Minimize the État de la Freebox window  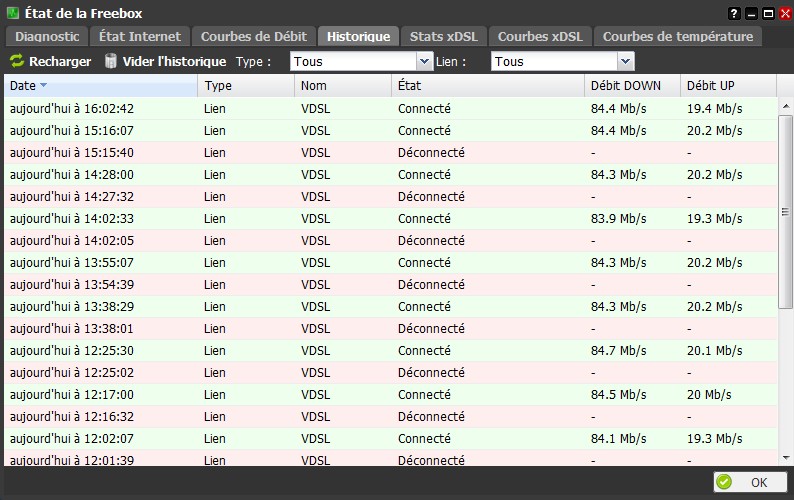(x=751, y=14)
